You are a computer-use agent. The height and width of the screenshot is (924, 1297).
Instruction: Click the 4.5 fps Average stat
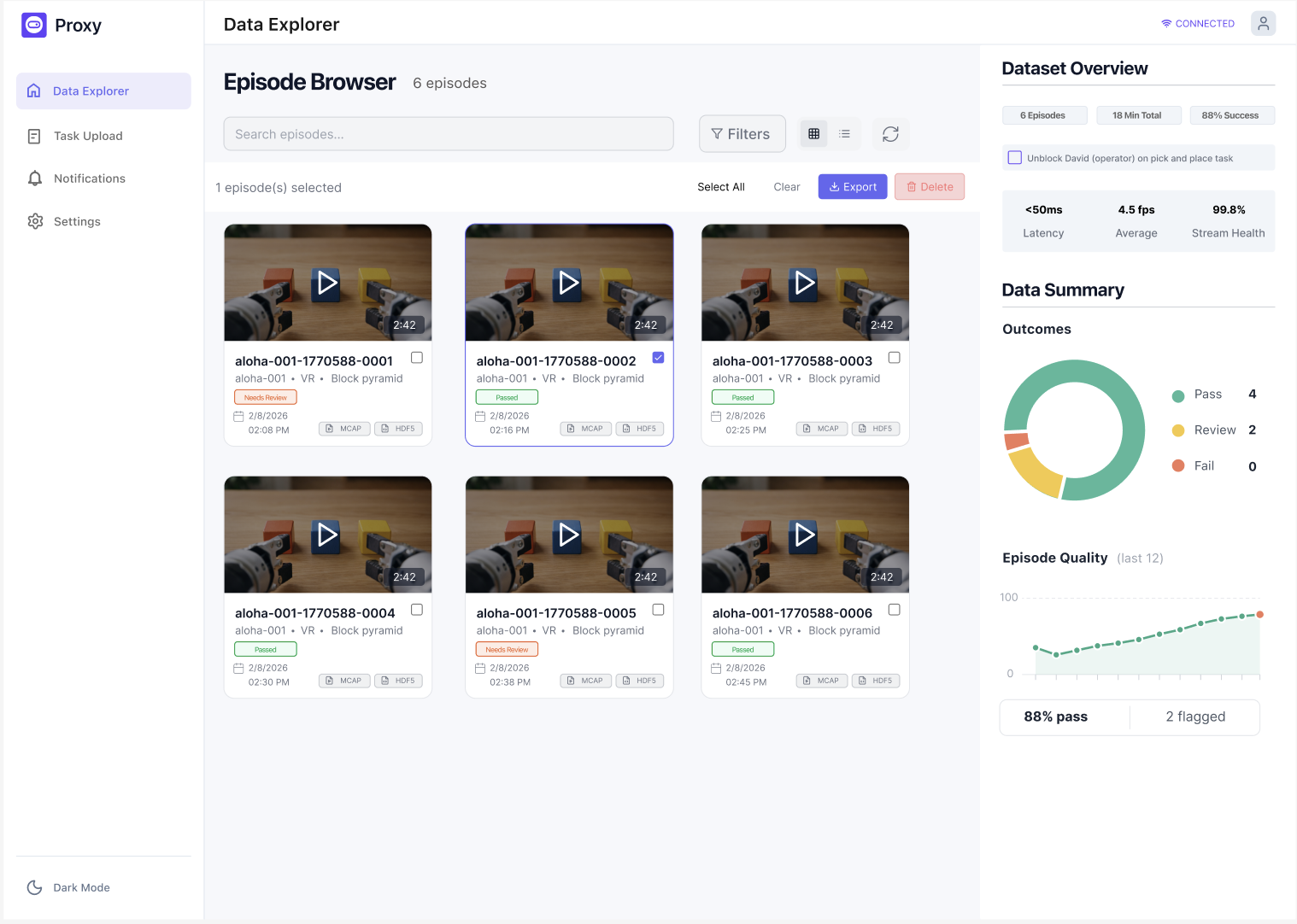(x=1136, y=221)
